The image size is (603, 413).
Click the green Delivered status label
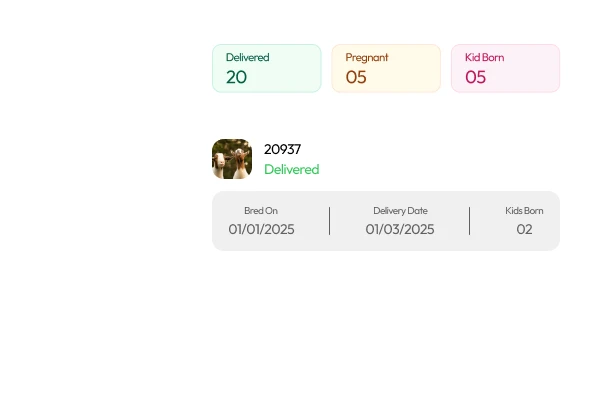[x=292, y=169]
